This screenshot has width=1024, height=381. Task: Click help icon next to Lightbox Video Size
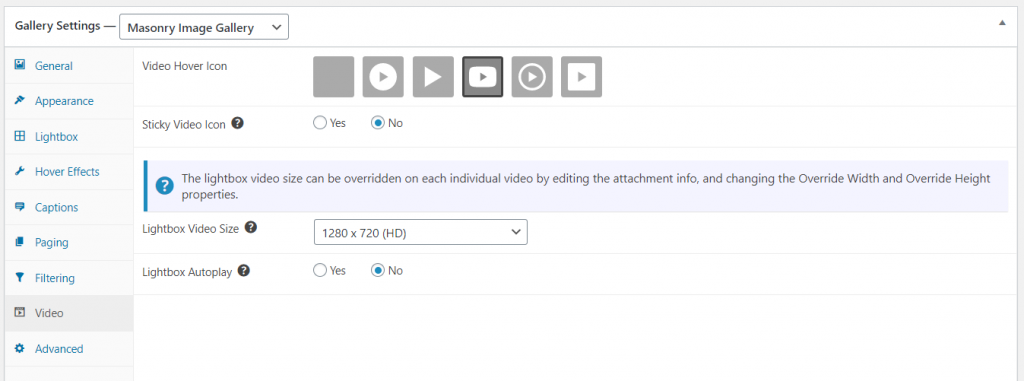tap(250, 228)
